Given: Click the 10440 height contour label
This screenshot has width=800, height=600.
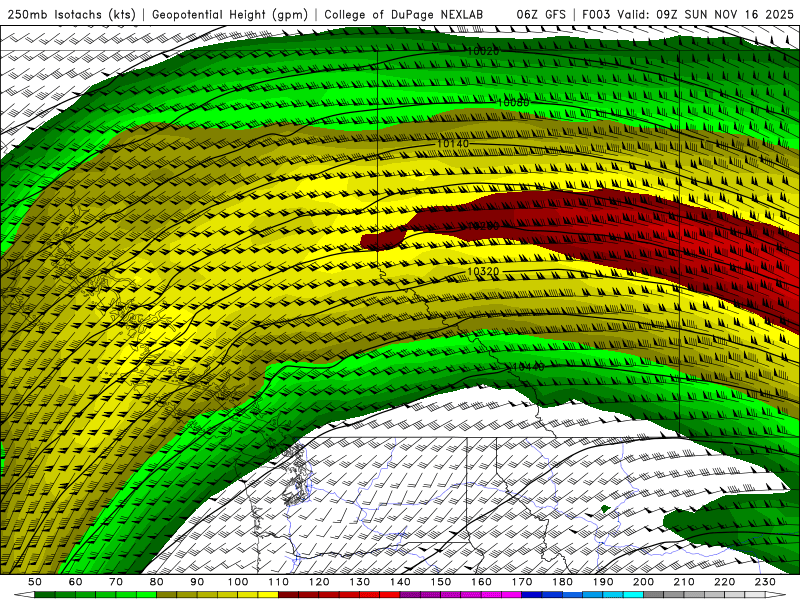Looking at the screenshot, I should 528,367.
